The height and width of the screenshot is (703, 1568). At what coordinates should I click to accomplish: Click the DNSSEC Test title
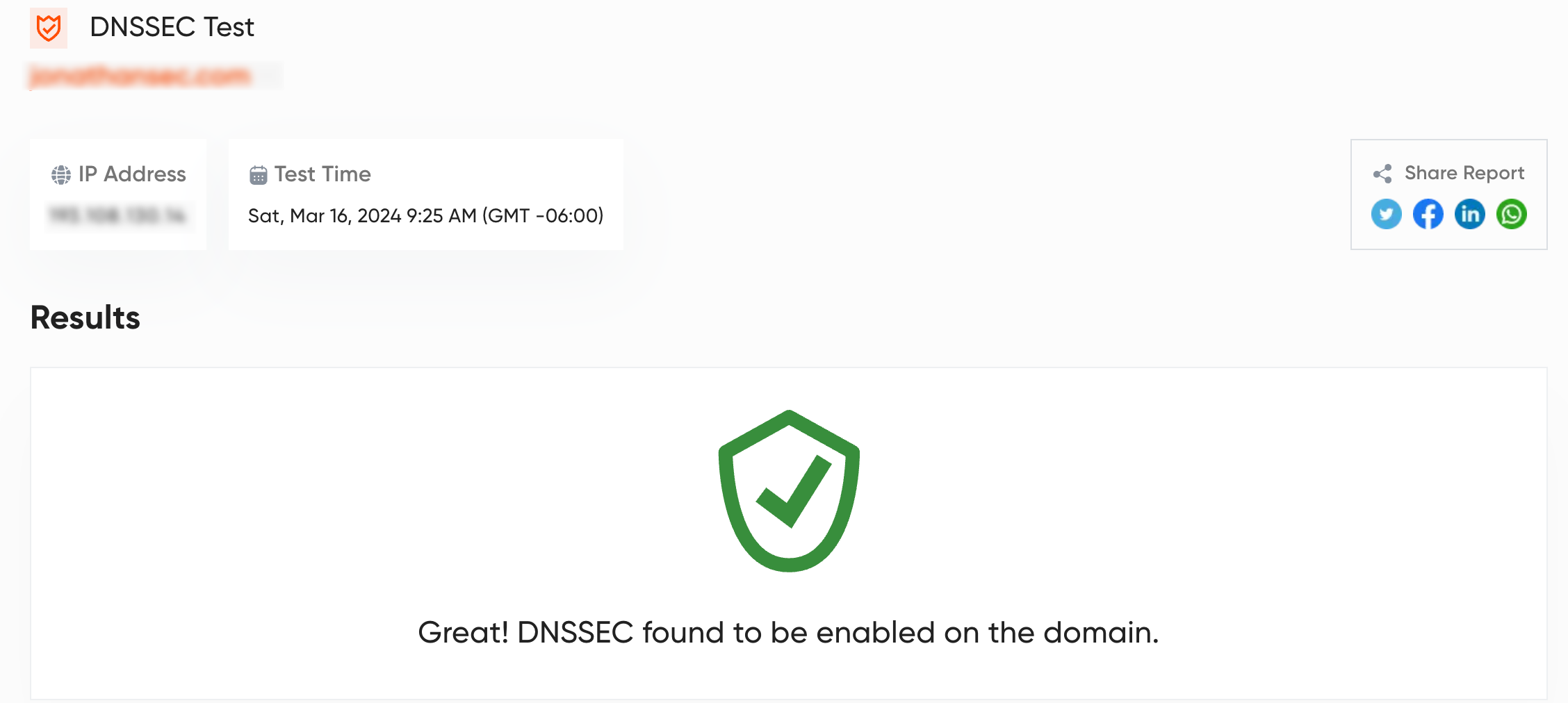click(172, 28)
